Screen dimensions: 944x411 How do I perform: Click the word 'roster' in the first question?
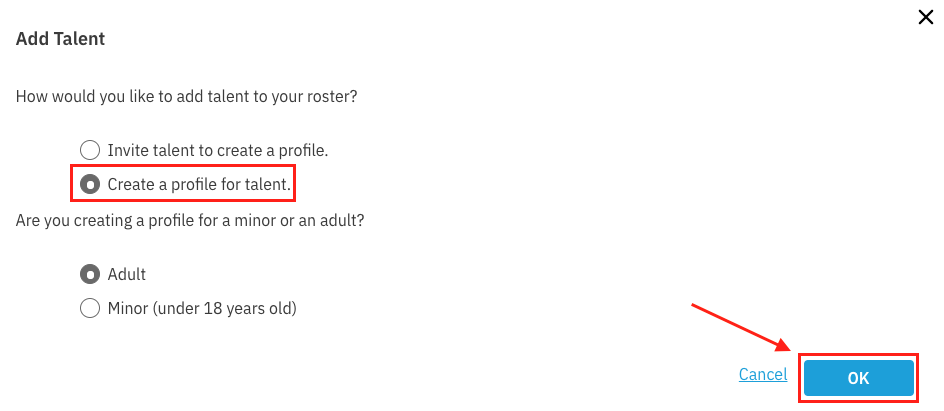(x=330, y=97)
